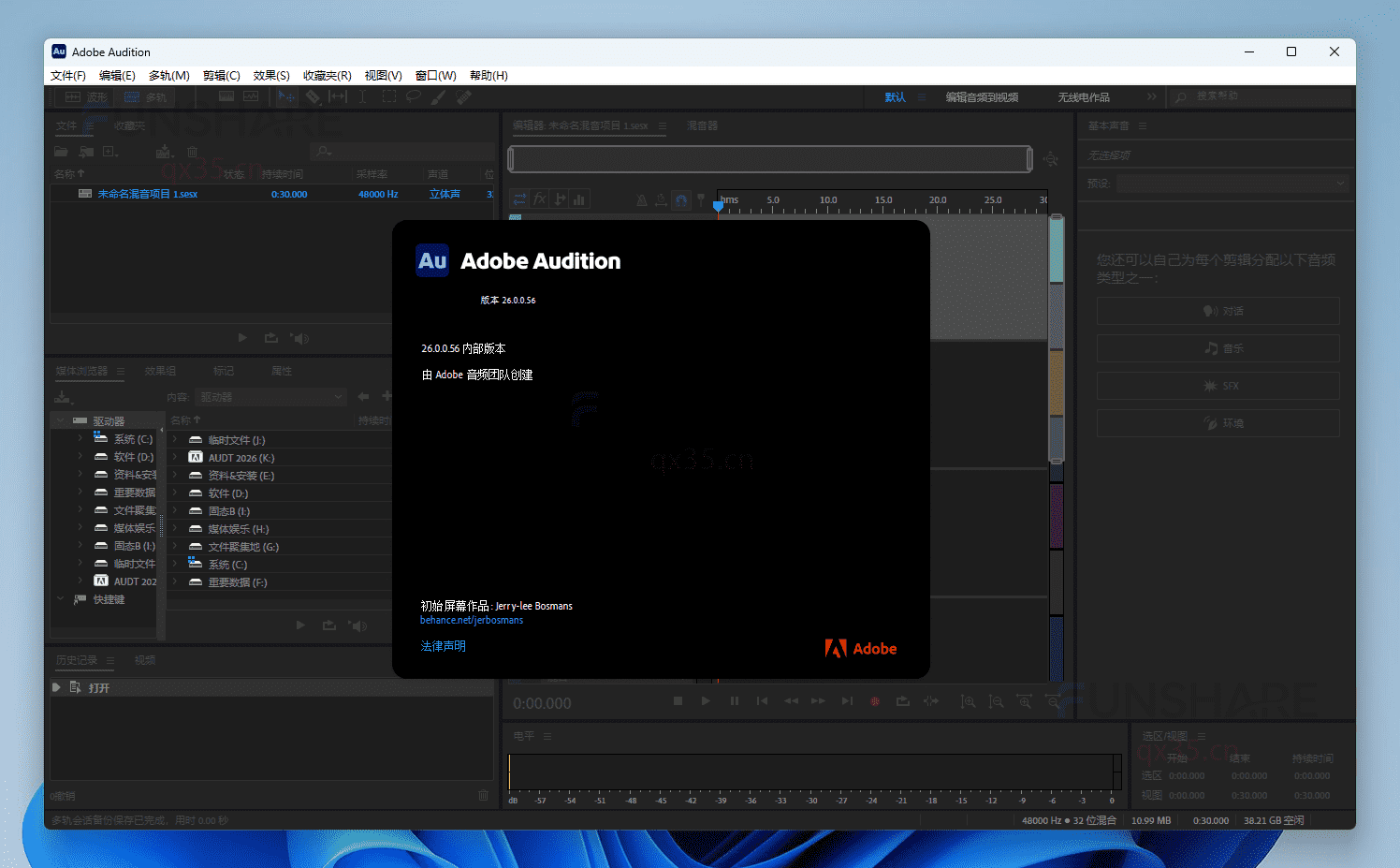Select the Move tool
Viewport: 1400px width, 868px height.
pos(287,97)
